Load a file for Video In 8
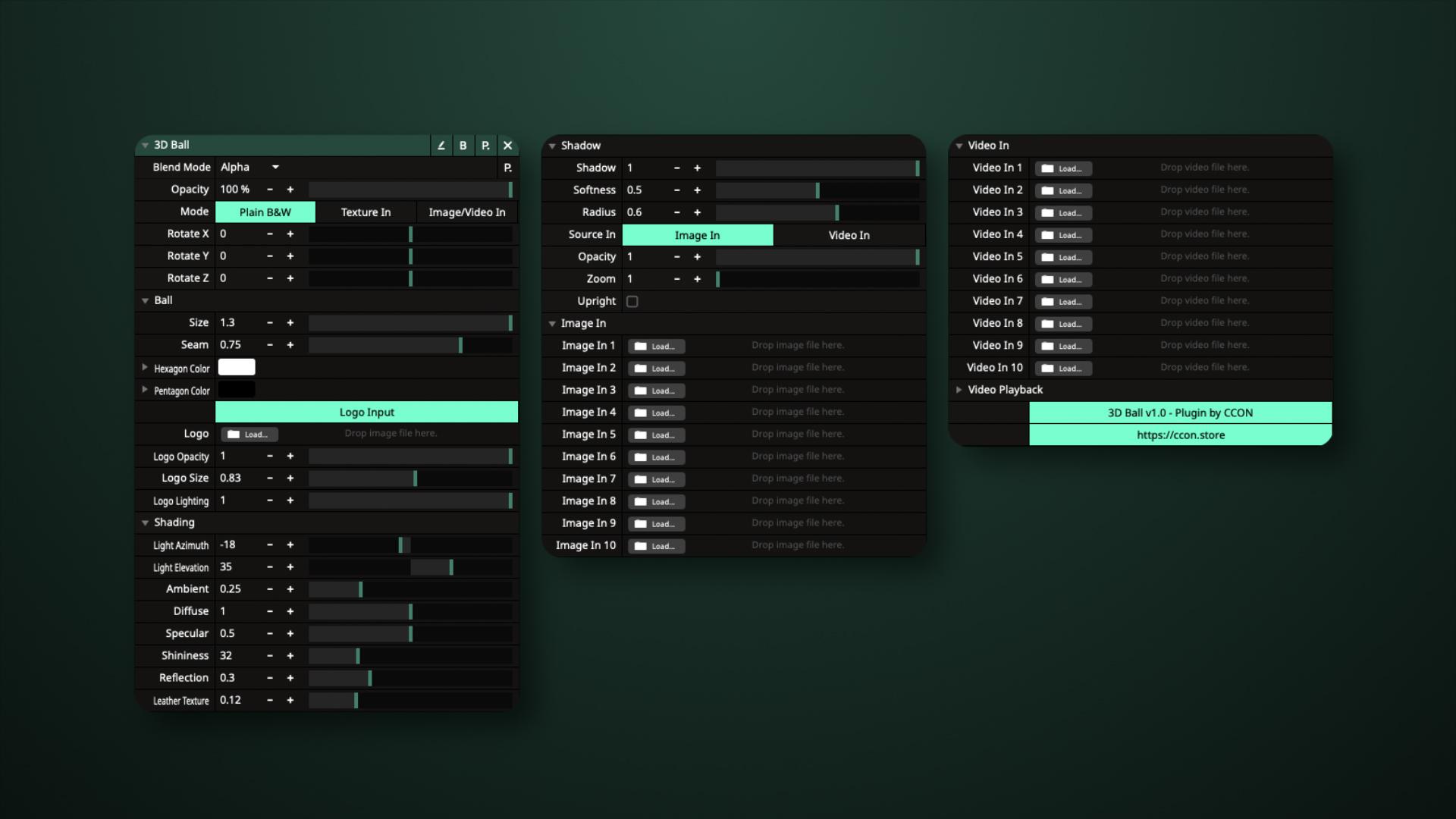1456x819 pixels. tap(1064, 324)
